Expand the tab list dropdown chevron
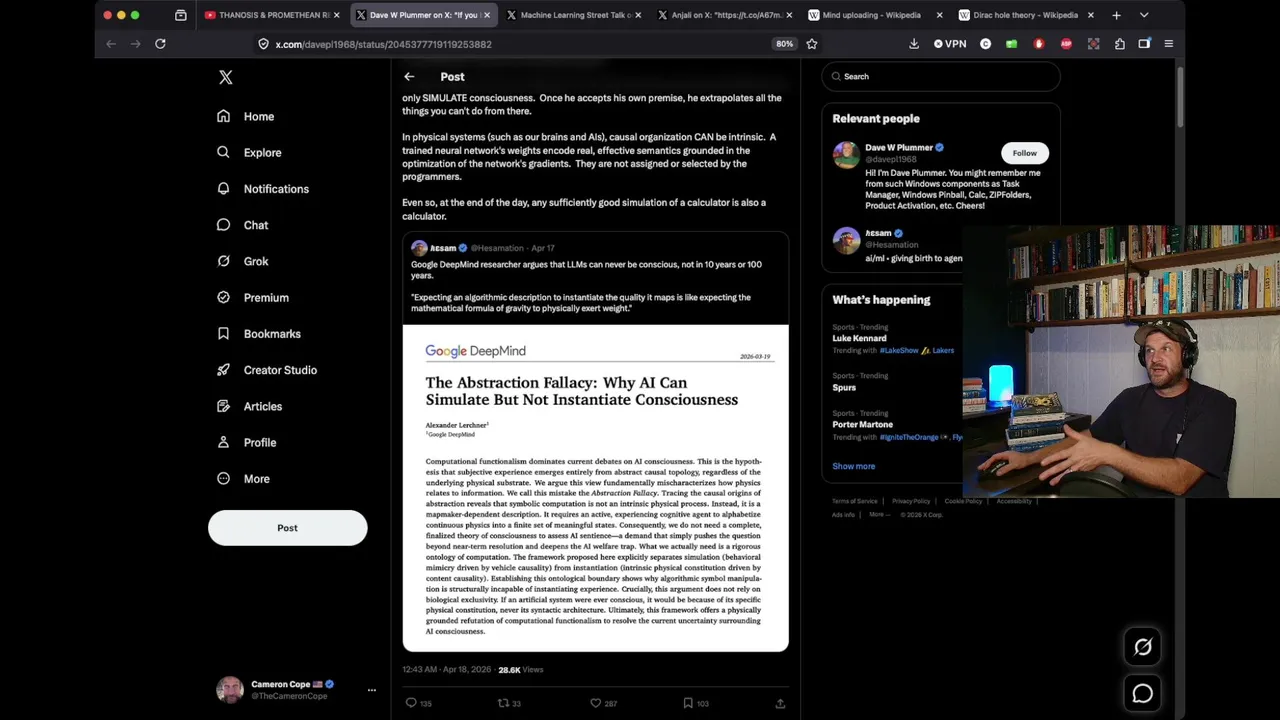1280x720 pixels. (1144, 15)
